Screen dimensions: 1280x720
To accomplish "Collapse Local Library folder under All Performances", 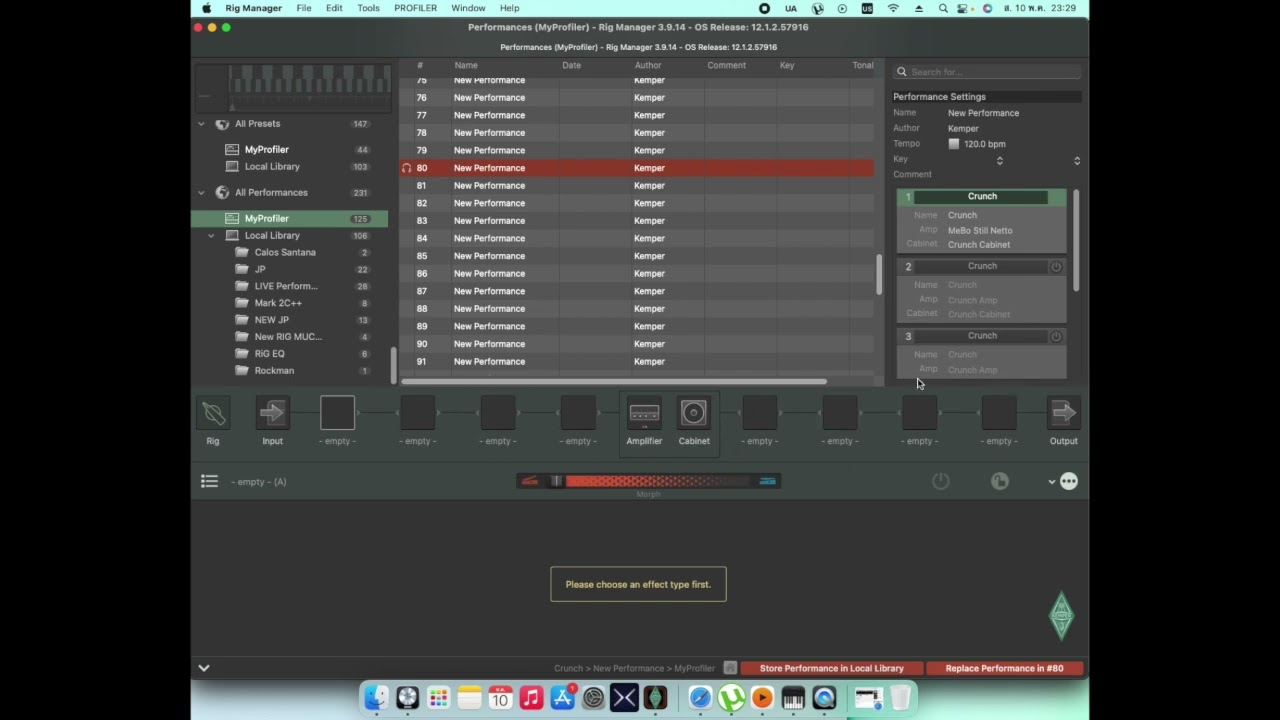I will (211, 236).
